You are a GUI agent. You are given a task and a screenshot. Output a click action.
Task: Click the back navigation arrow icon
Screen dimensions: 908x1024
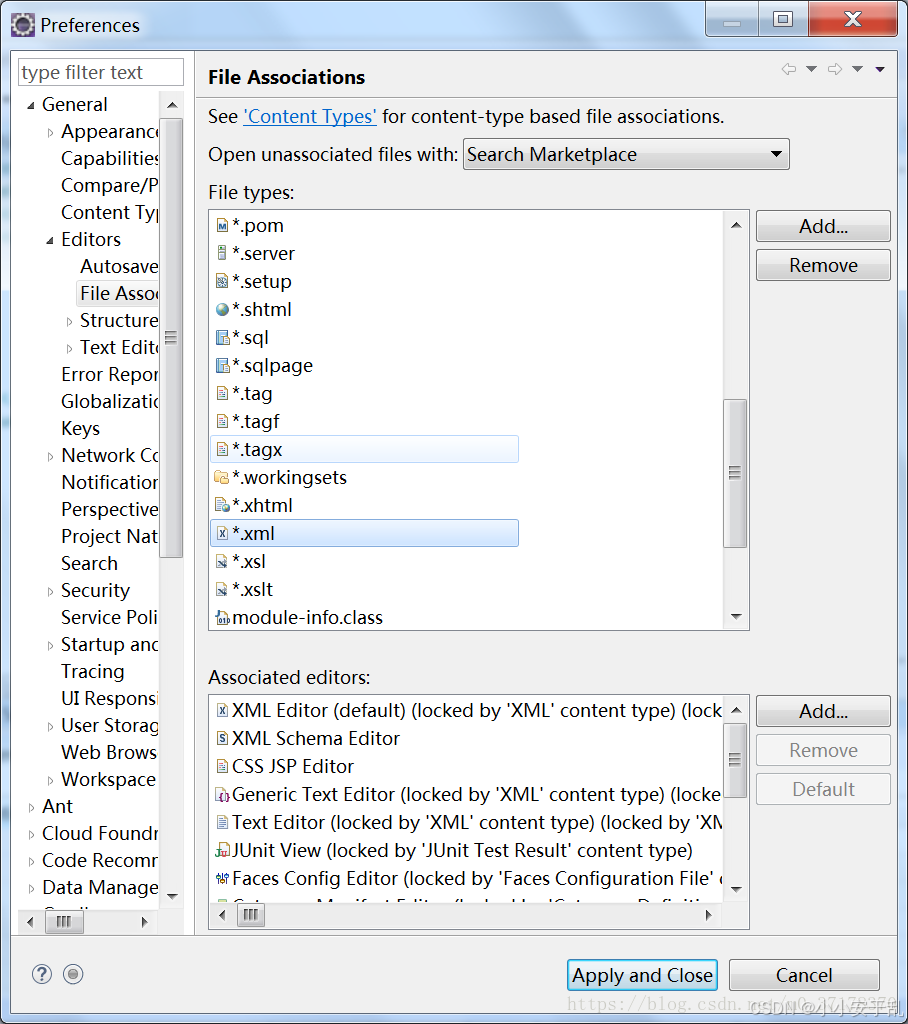click(789, 69)
